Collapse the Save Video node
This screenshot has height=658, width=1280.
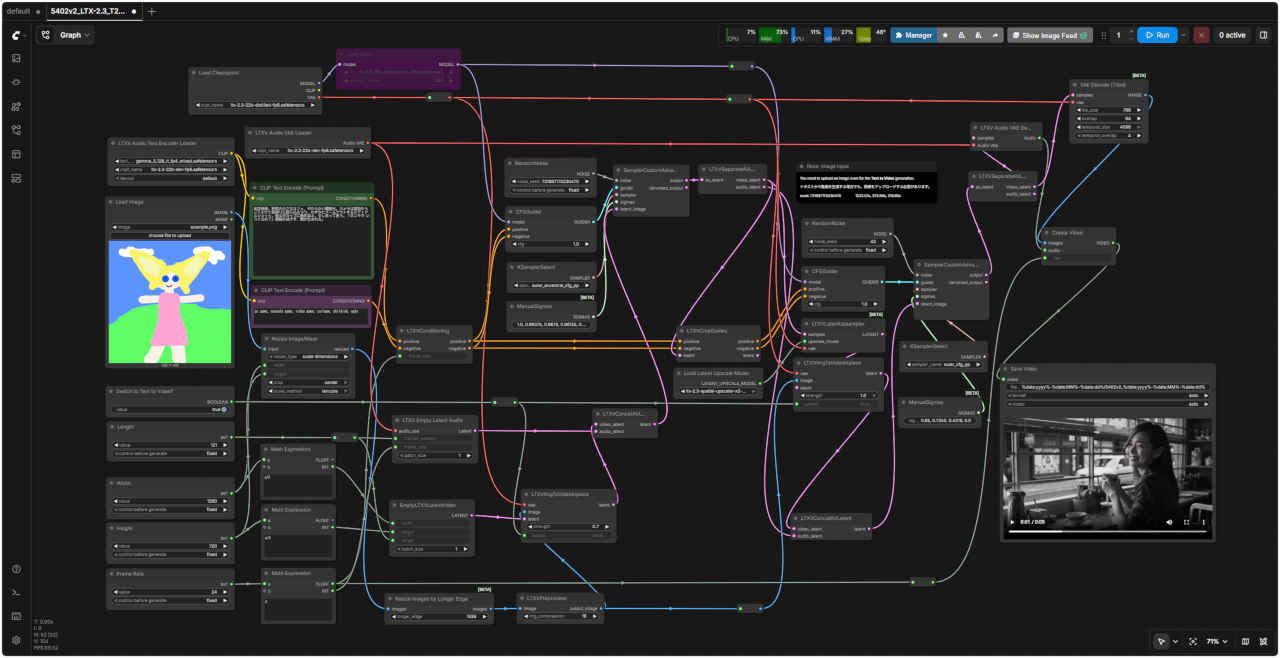[x=1006, y=369]
